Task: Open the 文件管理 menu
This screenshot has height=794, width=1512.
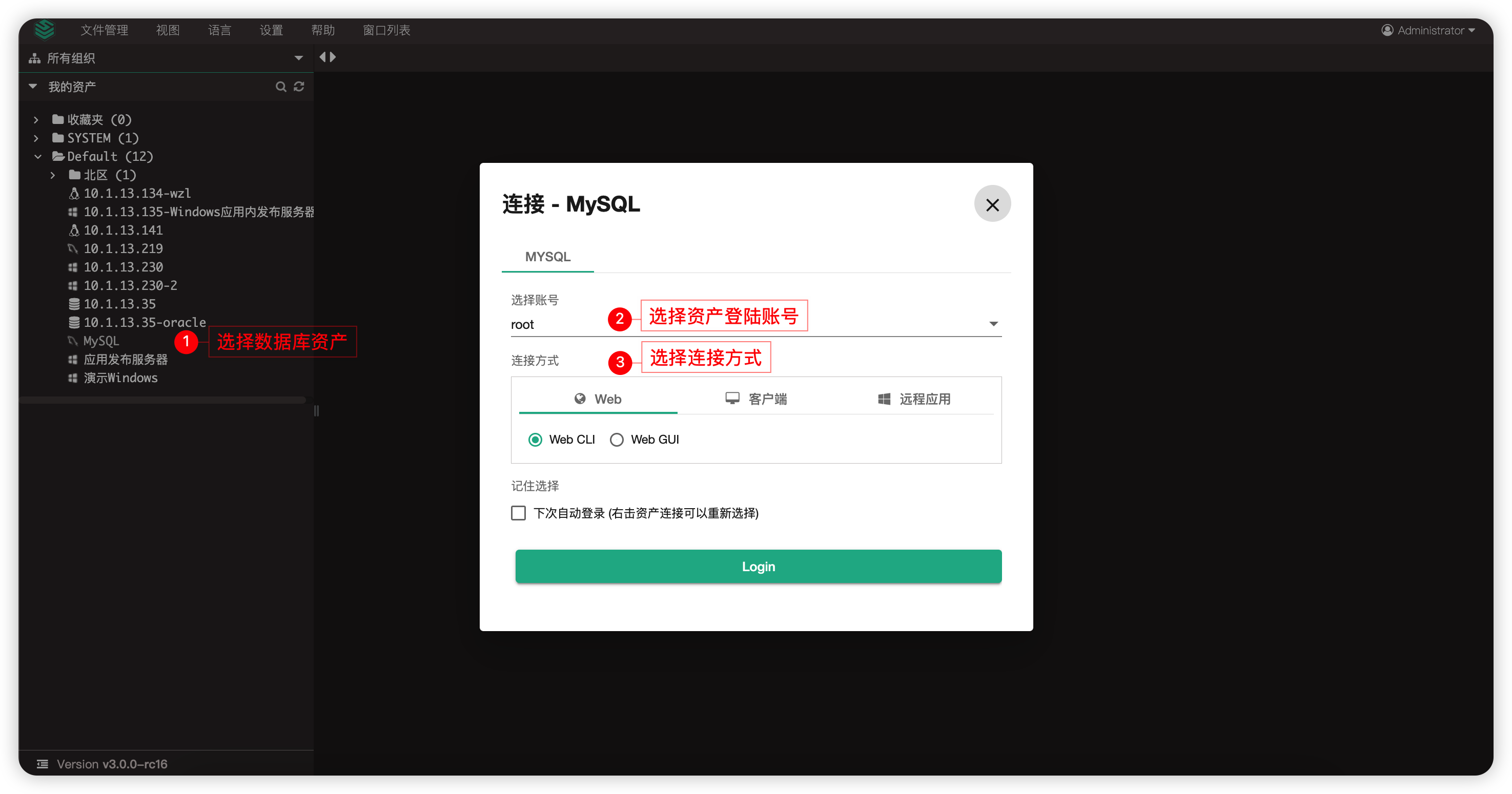Action: pos(105,30)
